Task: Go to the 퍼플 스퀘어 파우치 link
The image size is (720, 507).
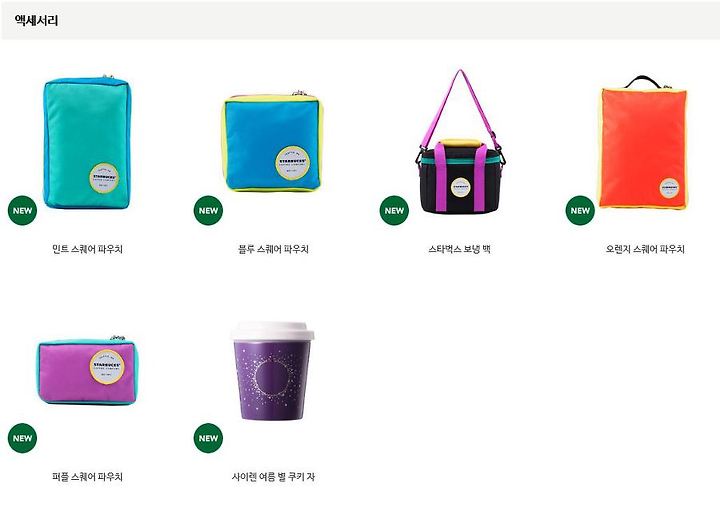Action: [87, 477]
